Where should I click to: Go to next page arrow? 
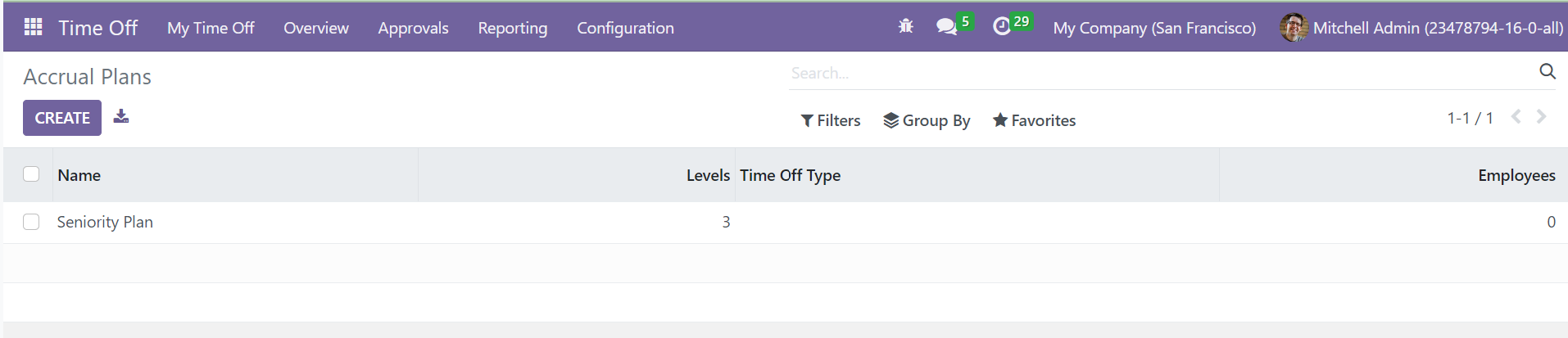[x=1541, y=117]
